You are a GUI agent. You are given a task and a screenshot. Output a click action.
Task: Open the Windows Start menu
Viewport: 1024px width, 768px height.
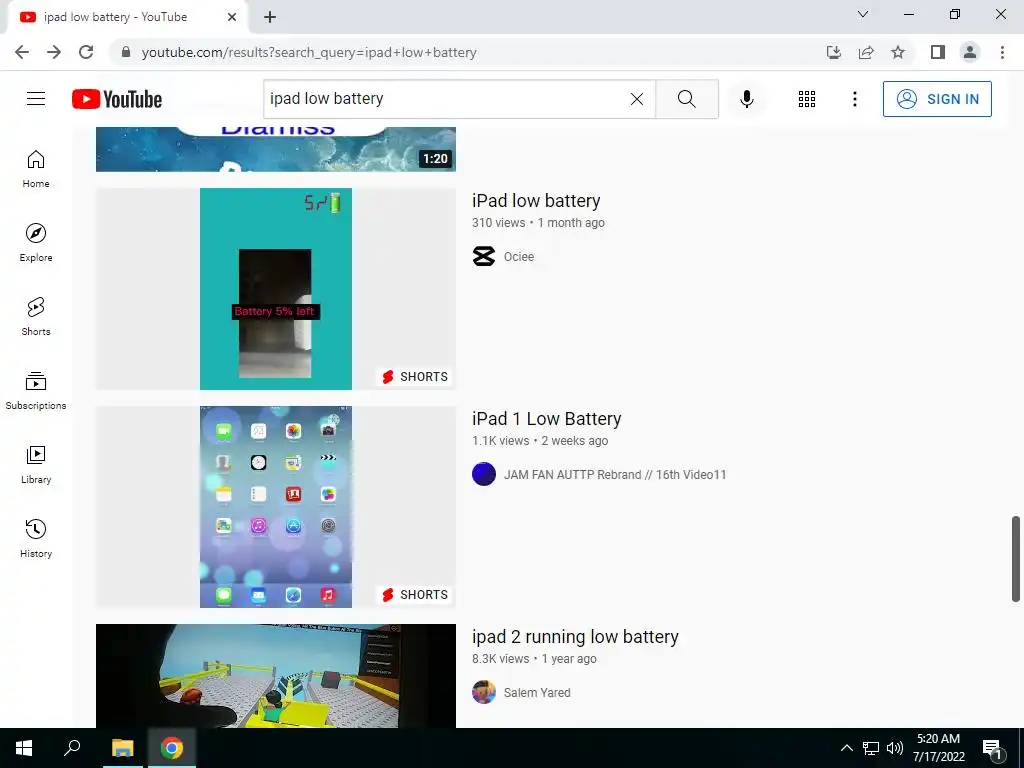pyautogui.click(x=24, y=748)
